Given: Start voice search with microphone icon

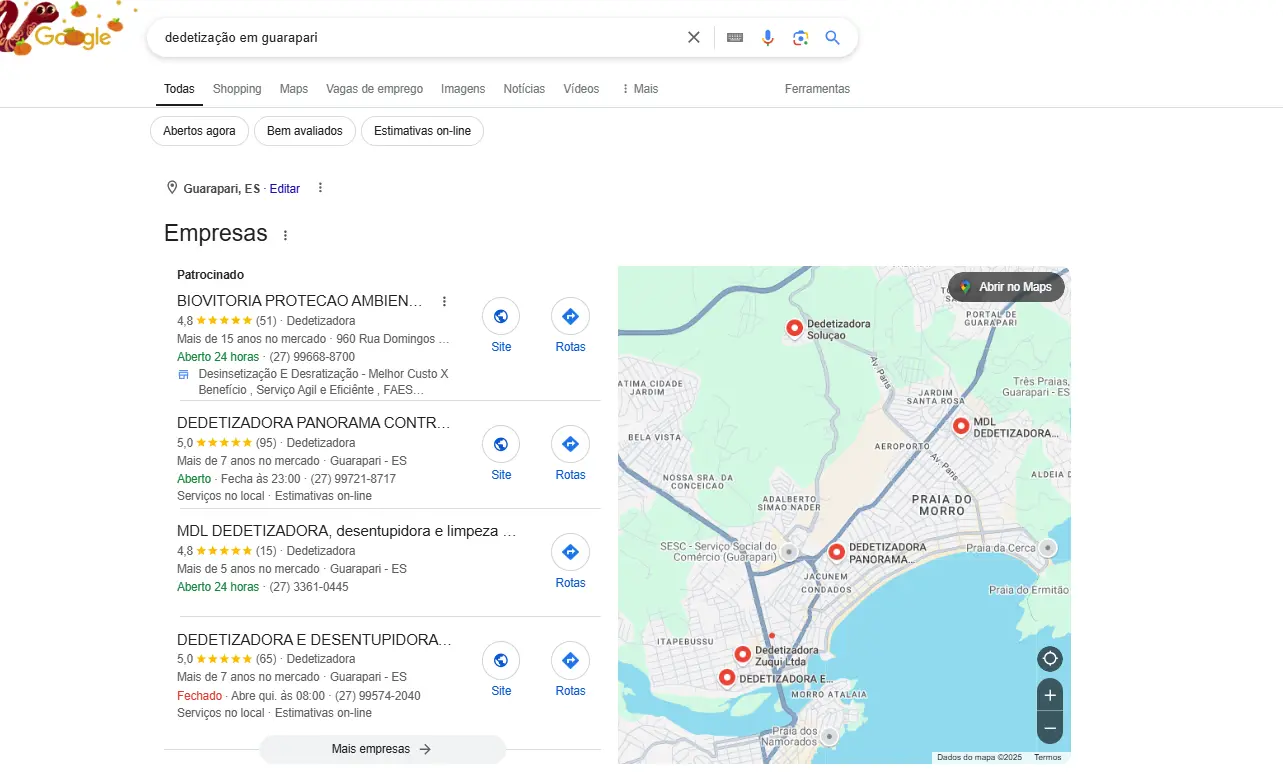Looking at the screenshot, I should click(767, 38).
